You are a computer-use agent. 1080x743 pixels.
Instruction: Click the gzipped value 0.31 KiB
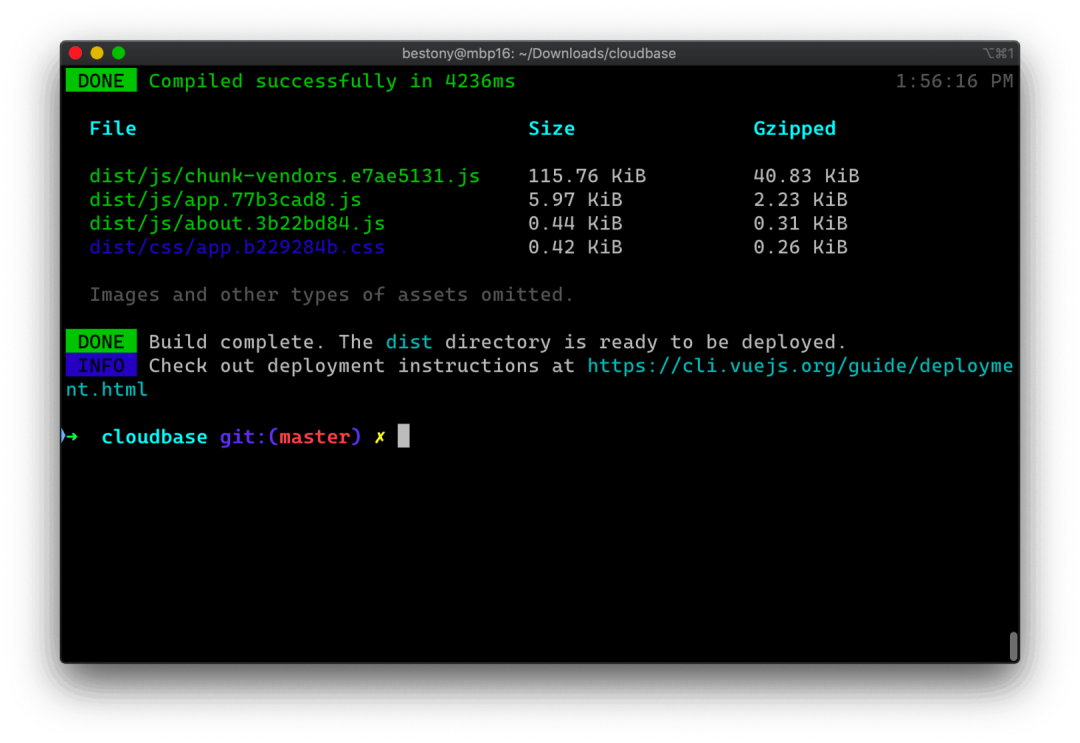click(x=800, y=223)
